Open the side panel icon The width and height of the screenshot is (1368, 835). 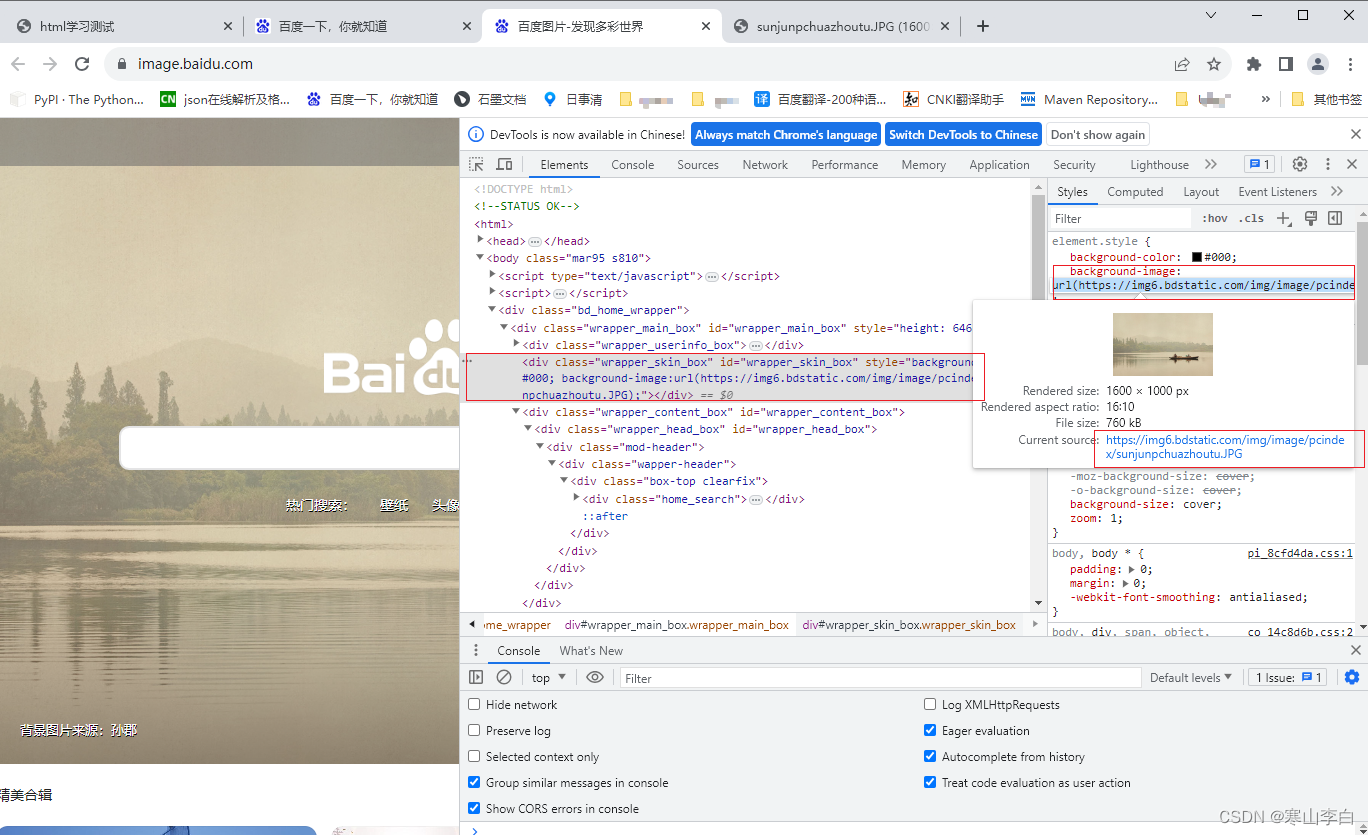point(1286,64)
